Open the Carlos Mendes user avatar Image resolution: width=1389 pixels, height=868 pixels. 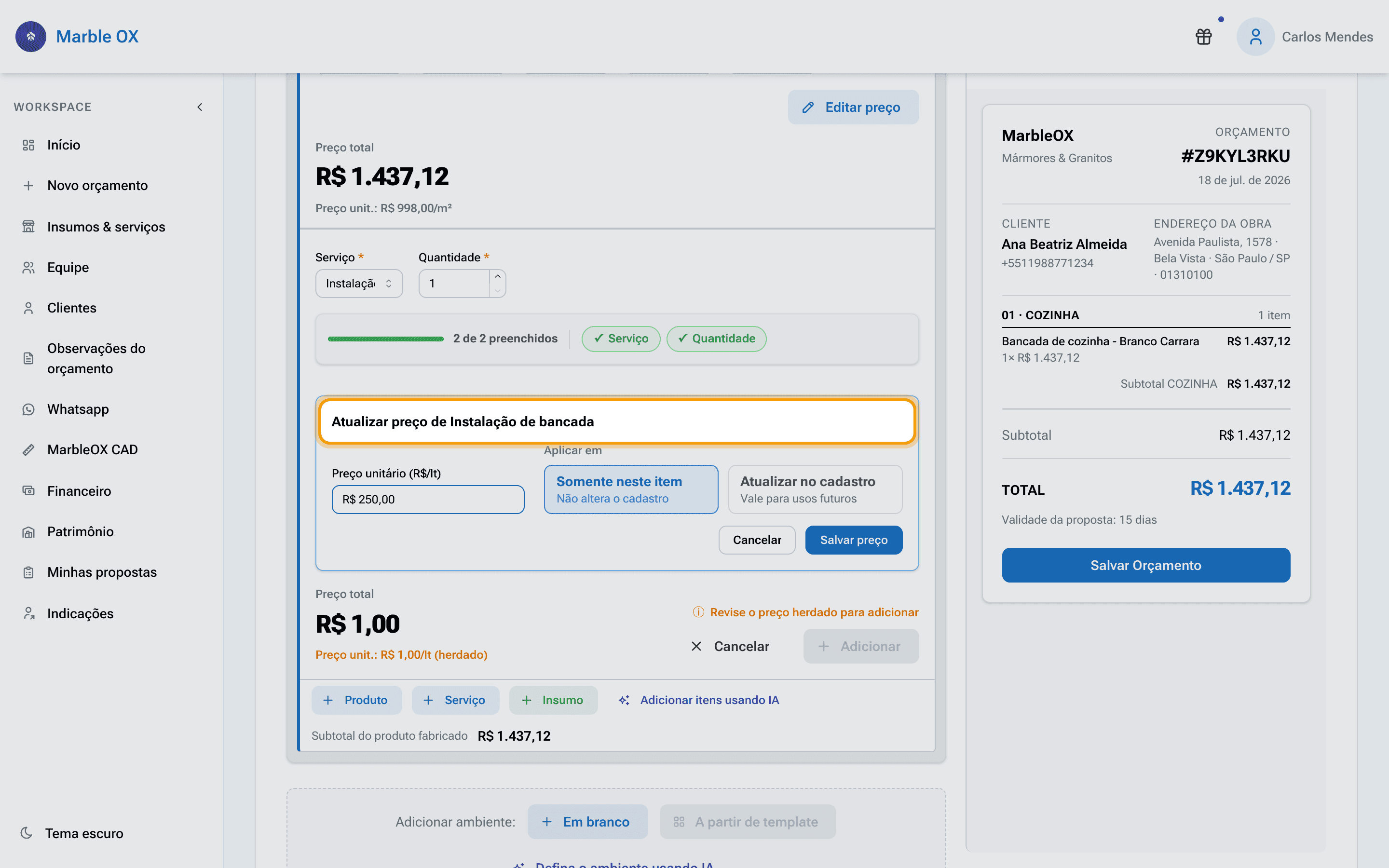[1255, 37]
